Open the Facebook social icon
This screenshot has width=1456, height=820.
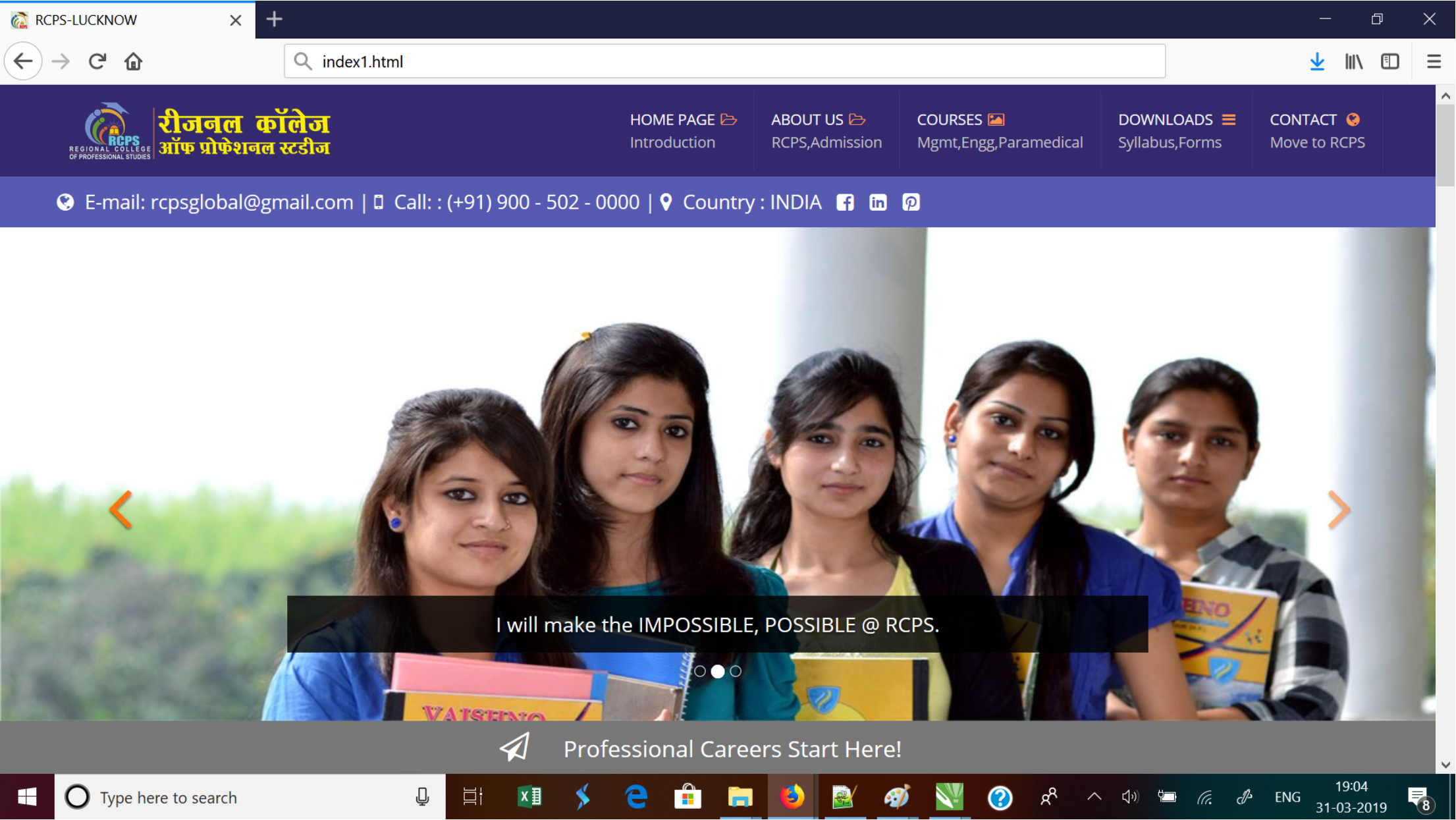click(845, 202)
